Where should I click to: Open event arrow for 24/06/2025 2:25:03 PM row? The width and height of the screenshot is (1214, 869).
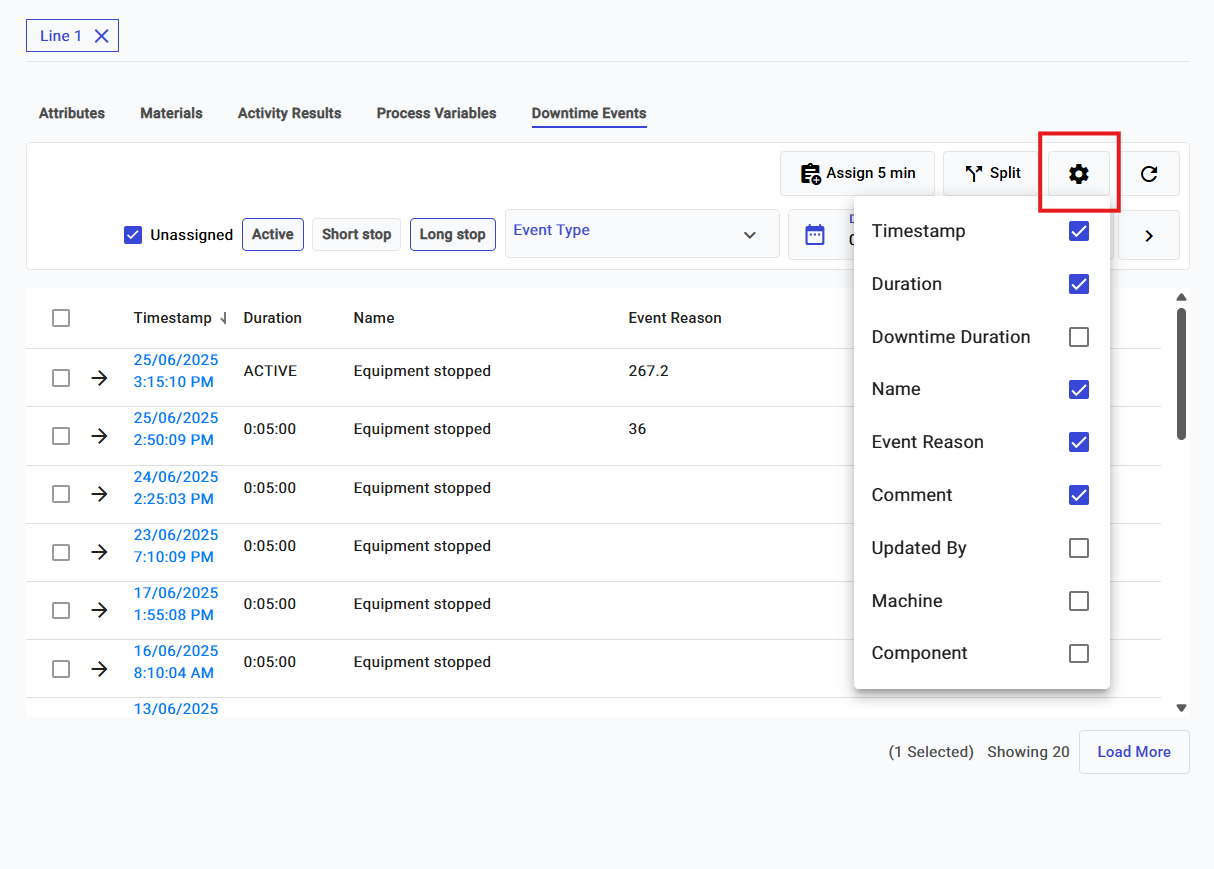tap(99, 494)
